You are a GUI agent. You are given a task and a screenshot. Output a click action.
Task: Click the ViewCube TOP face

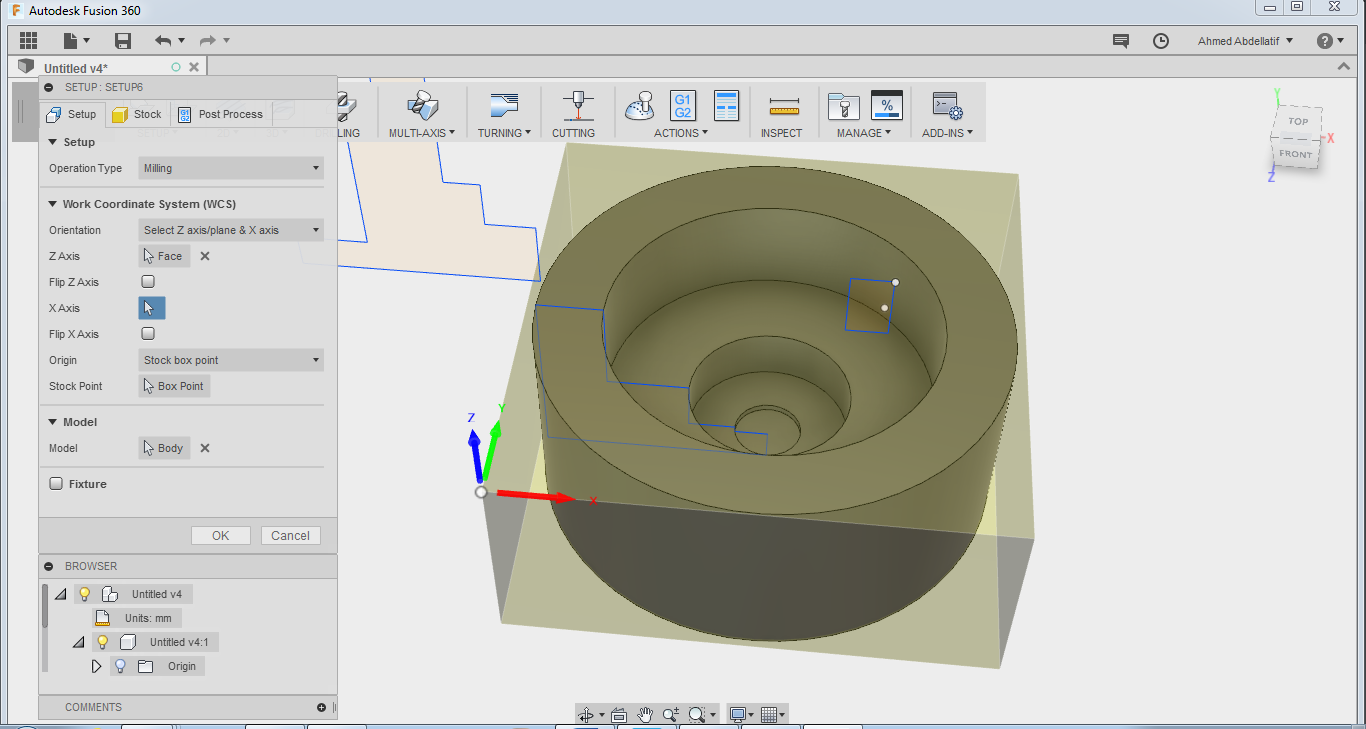[1298, 122]
